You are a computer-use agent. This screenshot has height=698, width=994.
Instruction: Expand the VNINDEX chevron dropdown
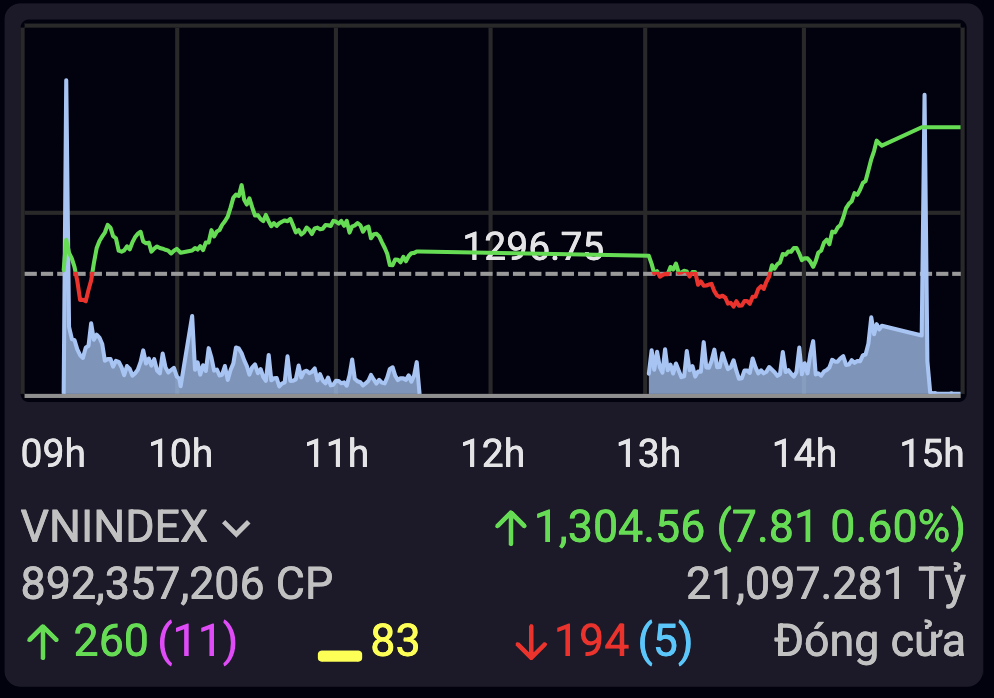[236, 528]
